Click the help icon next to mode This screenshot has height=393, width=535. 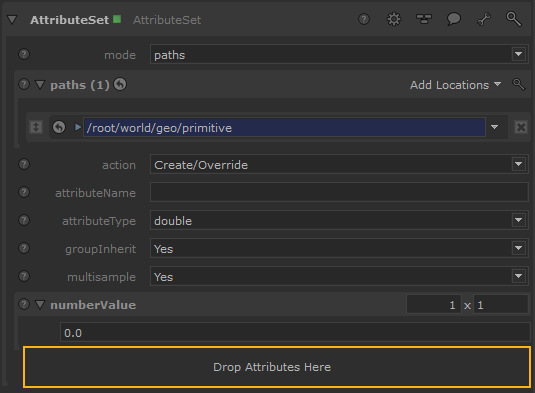pyautogui.click(x=24, y=54)
